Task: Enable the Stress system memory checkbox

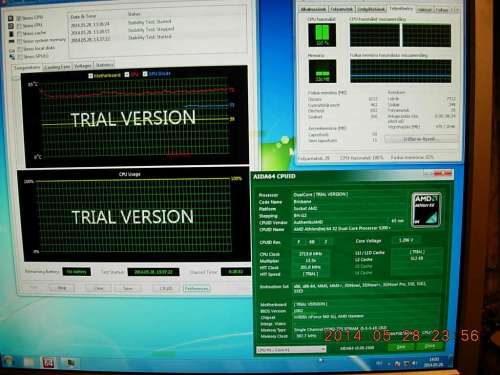Action: pyautogui.click(x=19, y=41)
